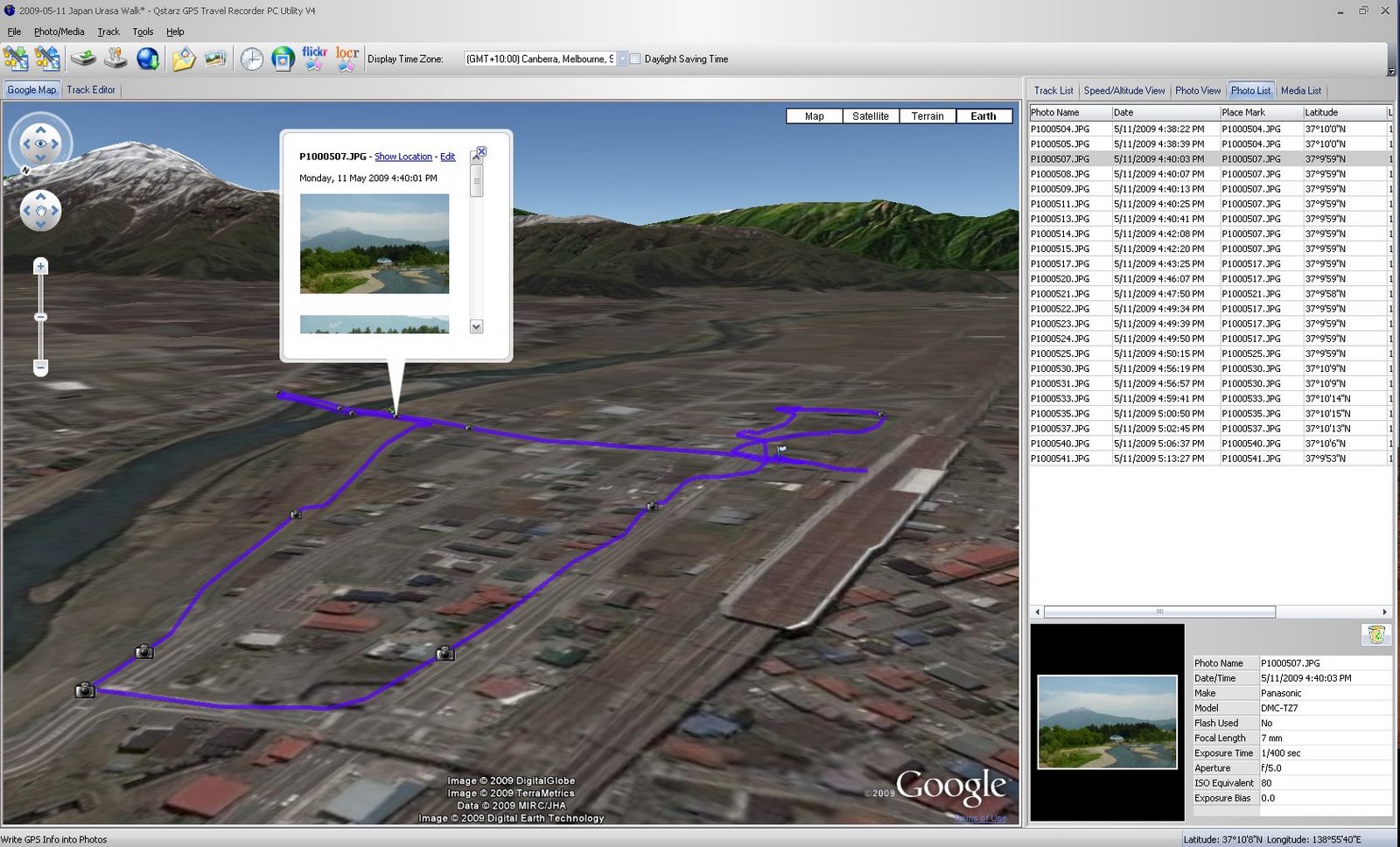The width and height of the screenshot is (1400, 847).
Task: Sort by the Latitude column header
Action: point(1344,112)
